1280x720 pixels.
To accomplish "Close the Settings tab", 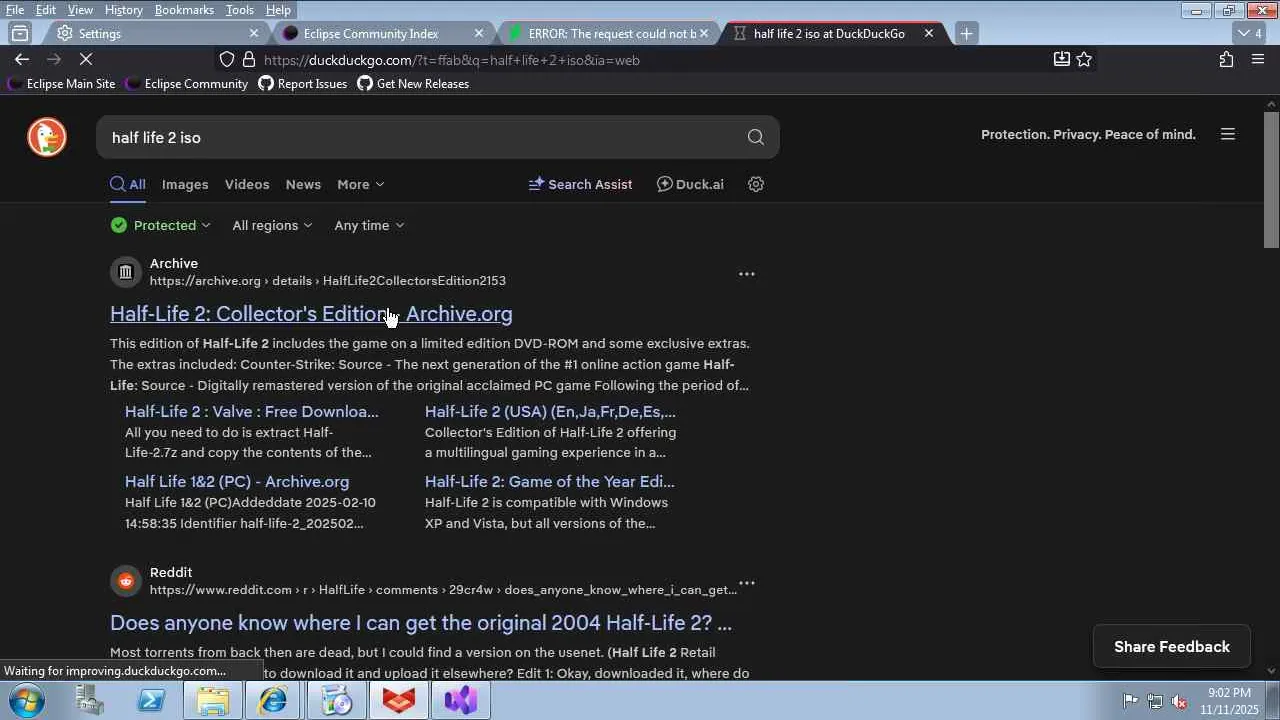I will pos(254,33).
